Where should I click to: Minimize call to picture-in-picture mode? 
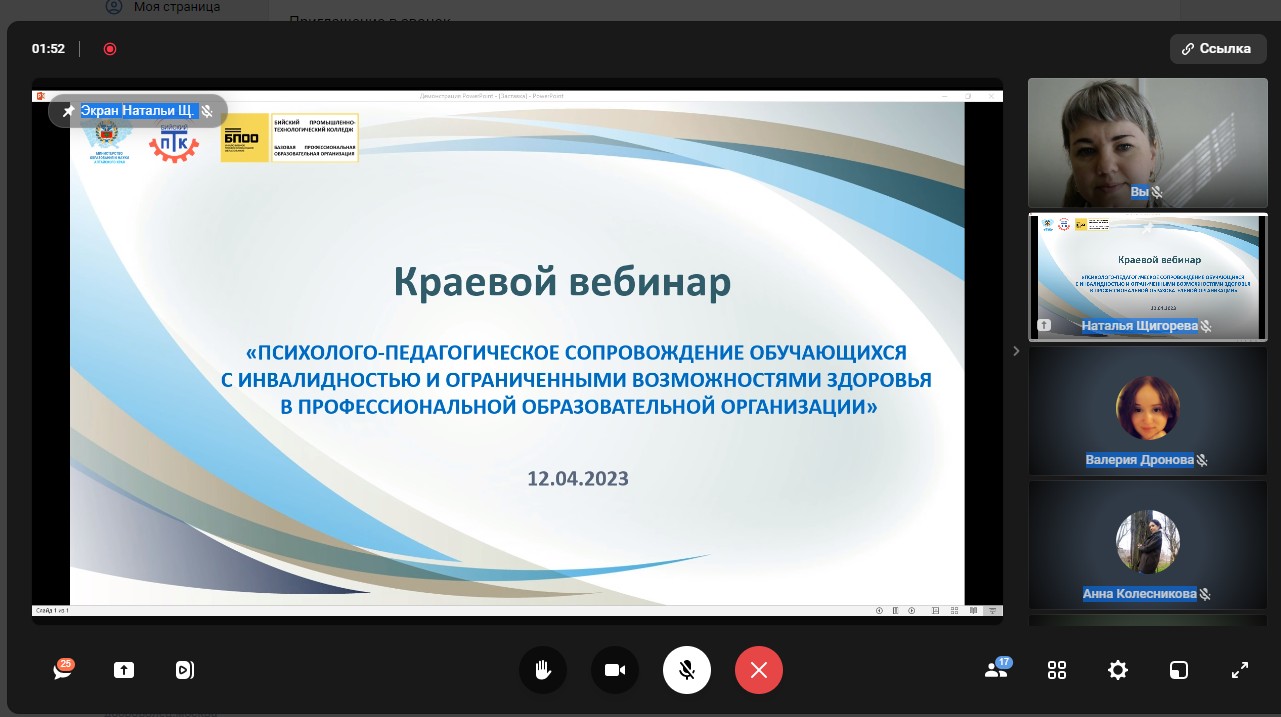1179,670
